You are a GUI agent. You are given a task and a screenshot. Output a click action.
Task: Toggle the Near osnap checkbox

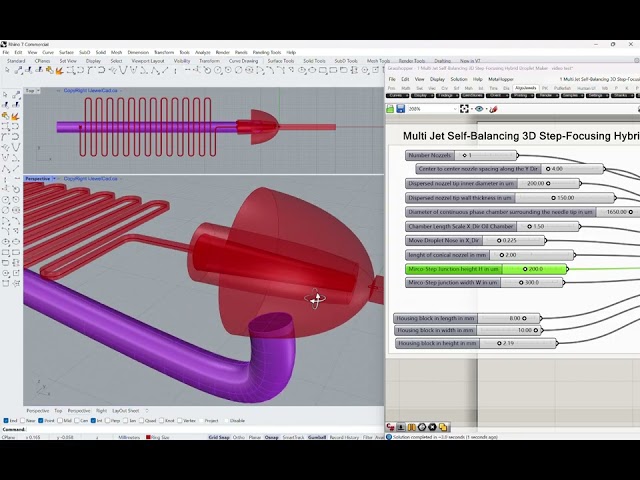click(22, 420)
